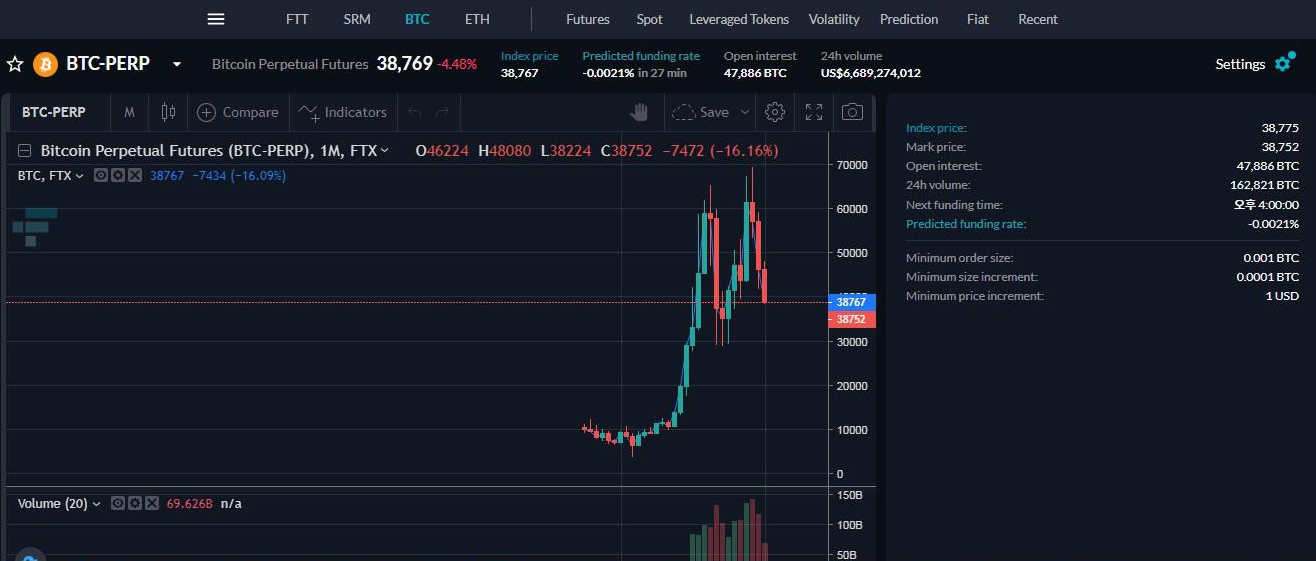Click the 69.626B volume value
This screenshot has height=561, width=1316.
click(190, 503)
